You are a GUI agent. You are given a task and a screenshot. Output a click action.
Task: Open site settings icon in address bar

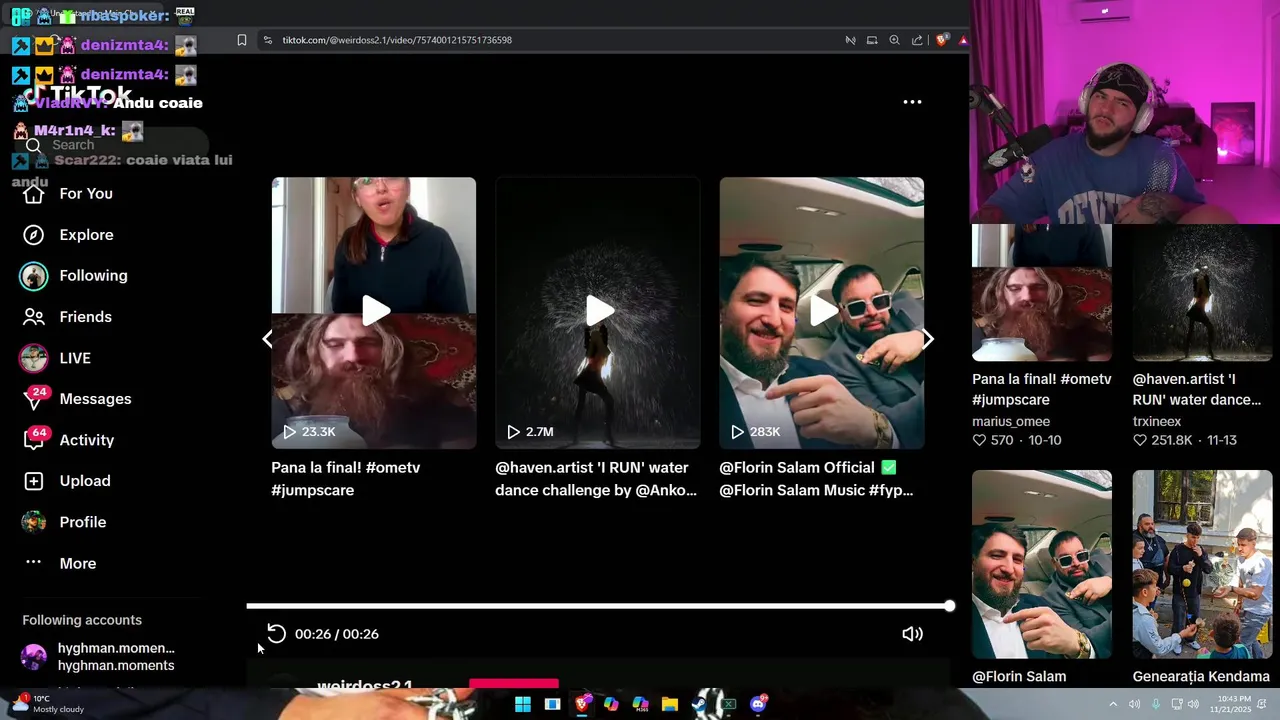click(x=267, y=40)
